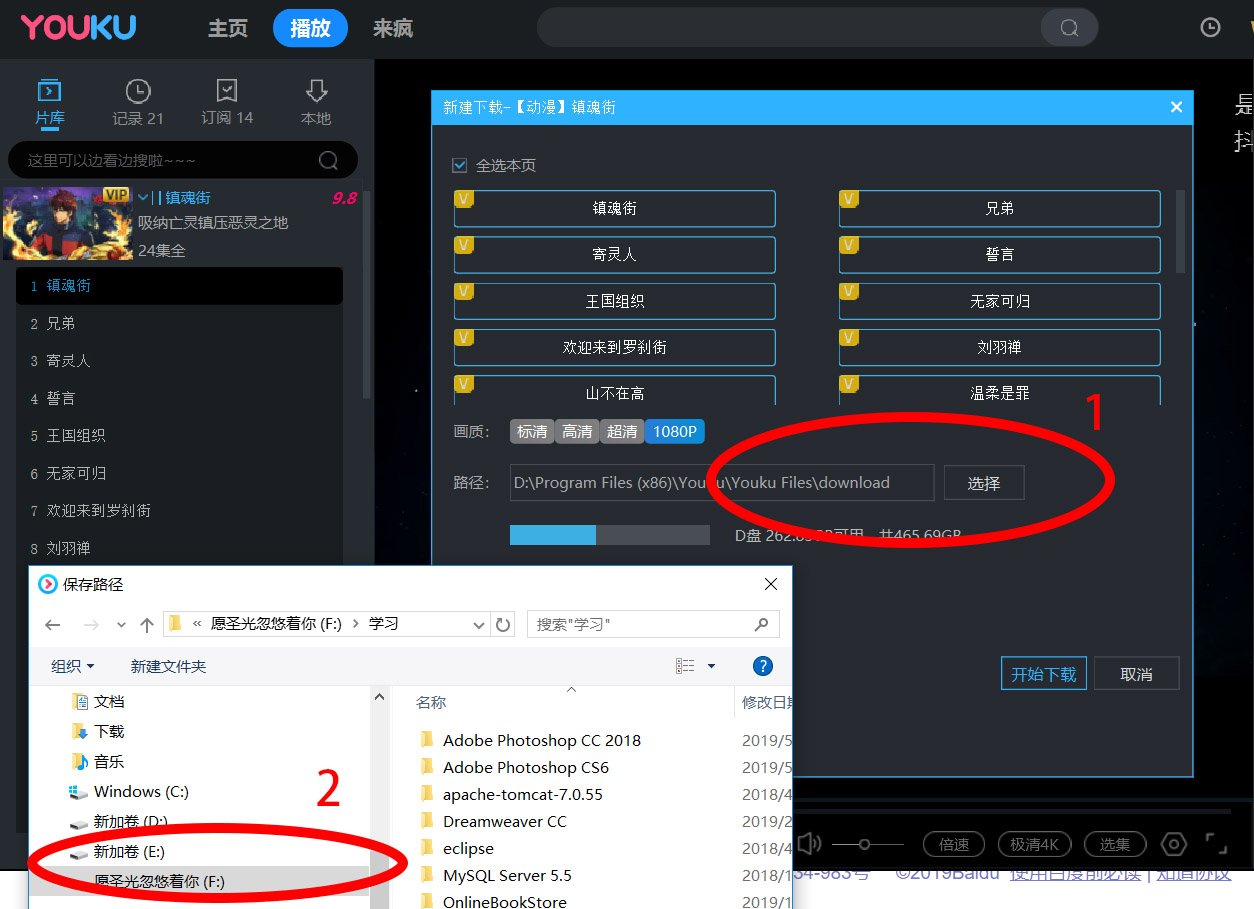Open the folder path dropdown arrow

[480, 624]
